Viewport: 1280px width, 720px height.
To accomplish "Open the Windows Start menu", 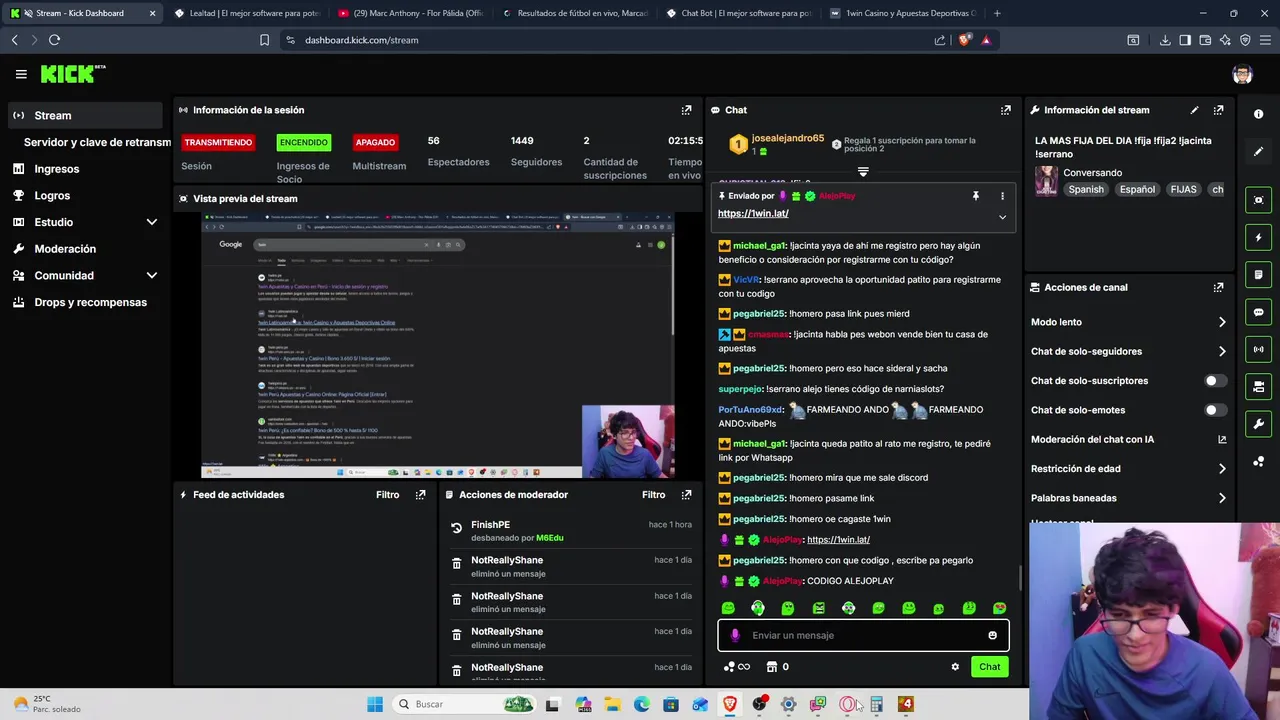I will pyautogui.click(x=375, y=704).
